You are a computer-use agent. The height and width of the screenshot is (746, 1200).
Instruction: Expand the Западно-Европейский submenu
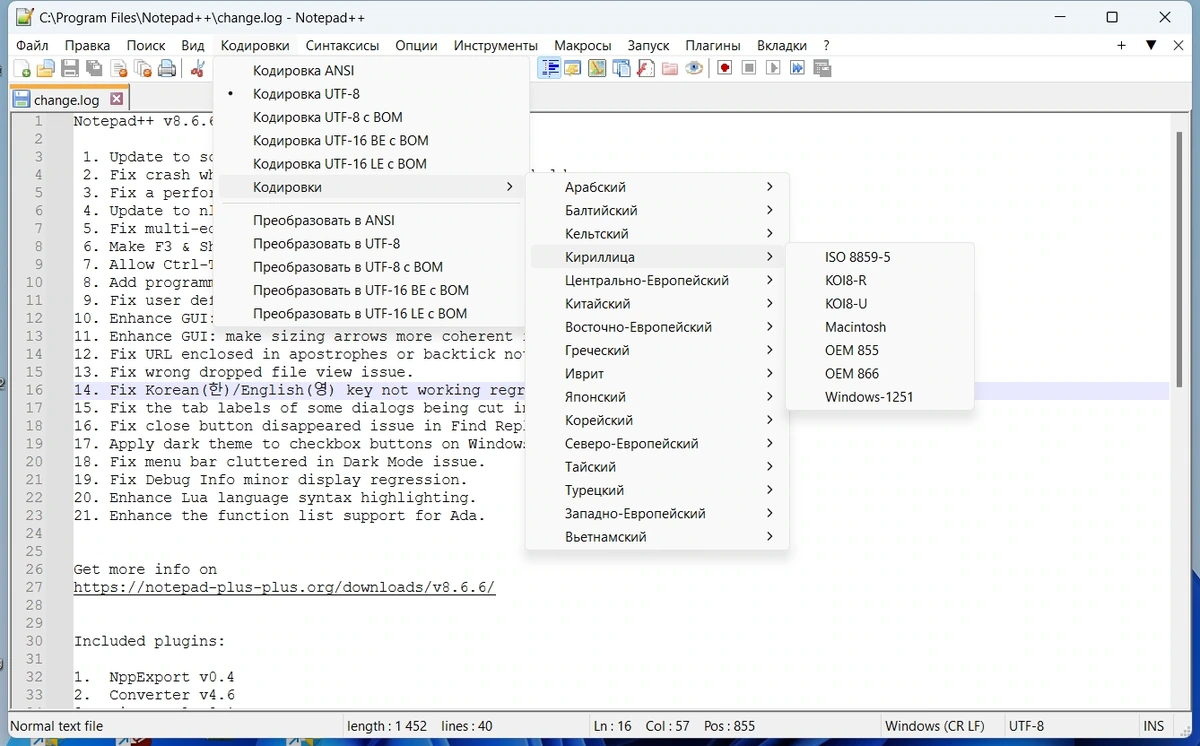pyautogui.click(x=658, y=514)
